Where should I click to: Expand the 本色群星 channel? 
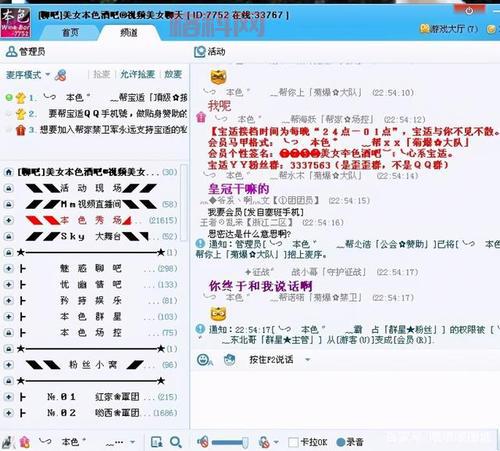[9, 317]
